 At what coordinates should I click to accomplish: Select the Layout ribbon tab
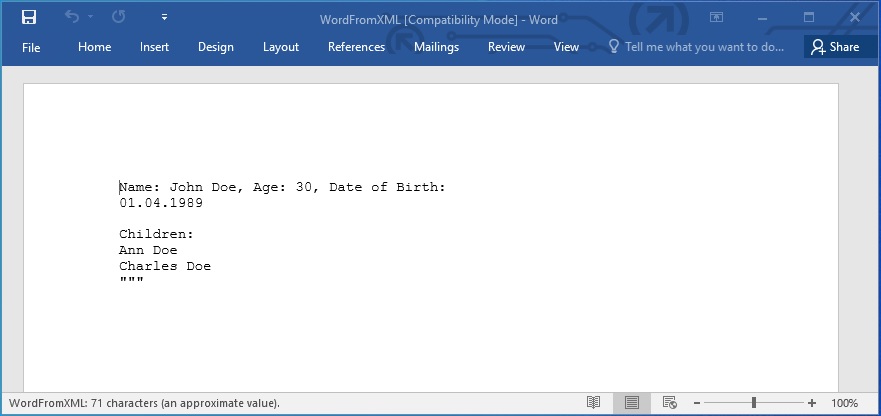[281, 47]
